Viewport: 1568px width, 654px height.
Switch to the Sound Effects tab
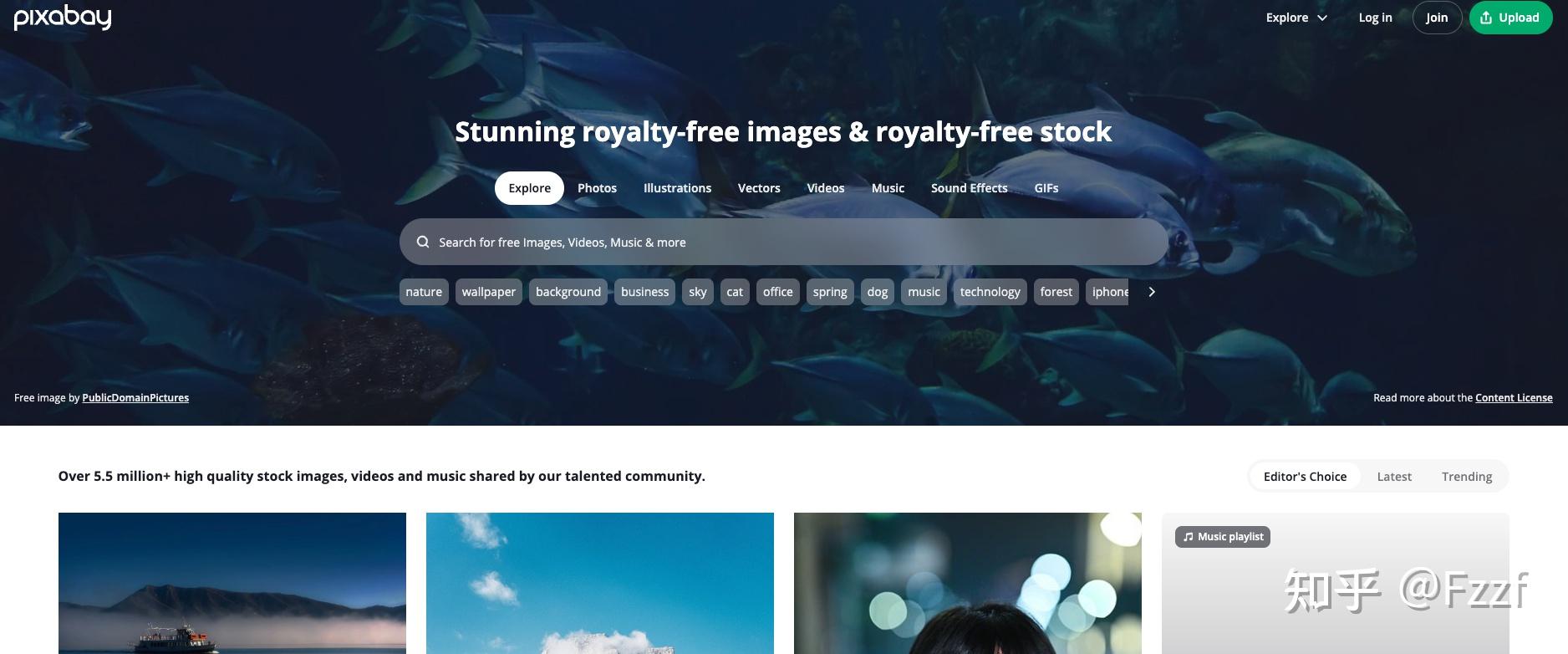(x=969, y=188)
